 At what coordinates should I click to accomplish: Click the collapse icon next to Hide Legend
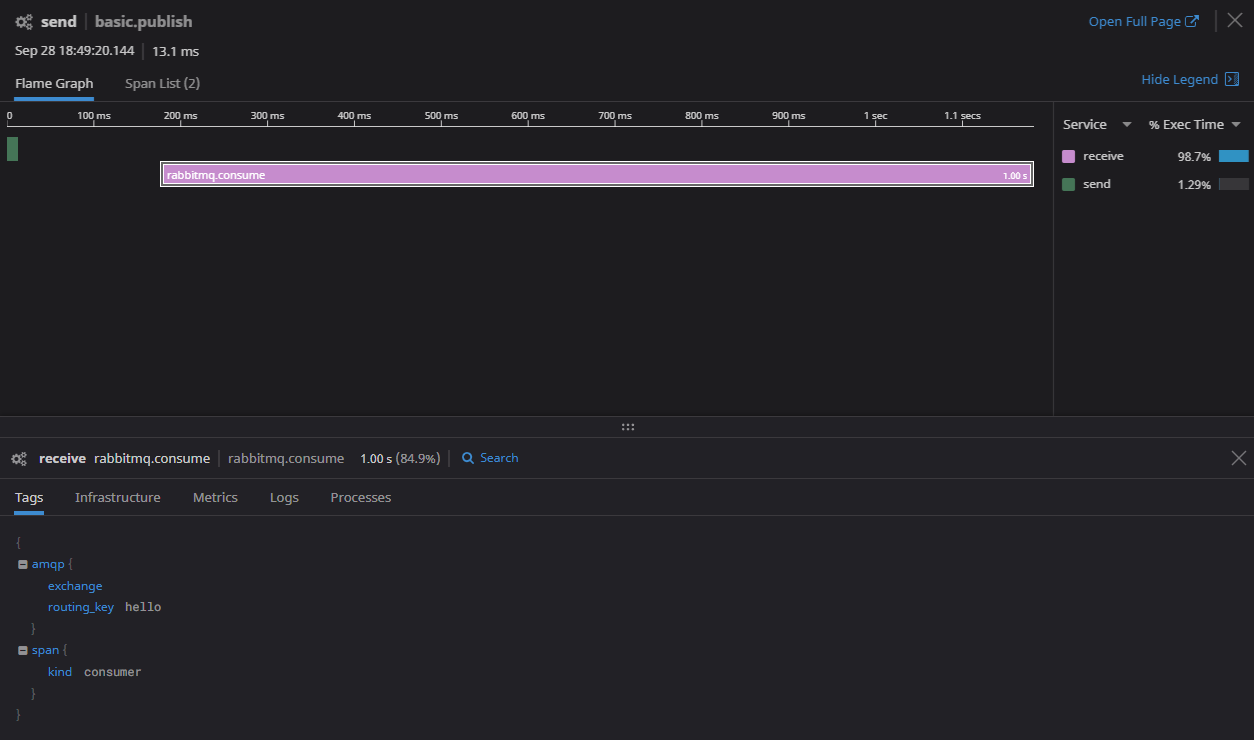coord(1232,78)
